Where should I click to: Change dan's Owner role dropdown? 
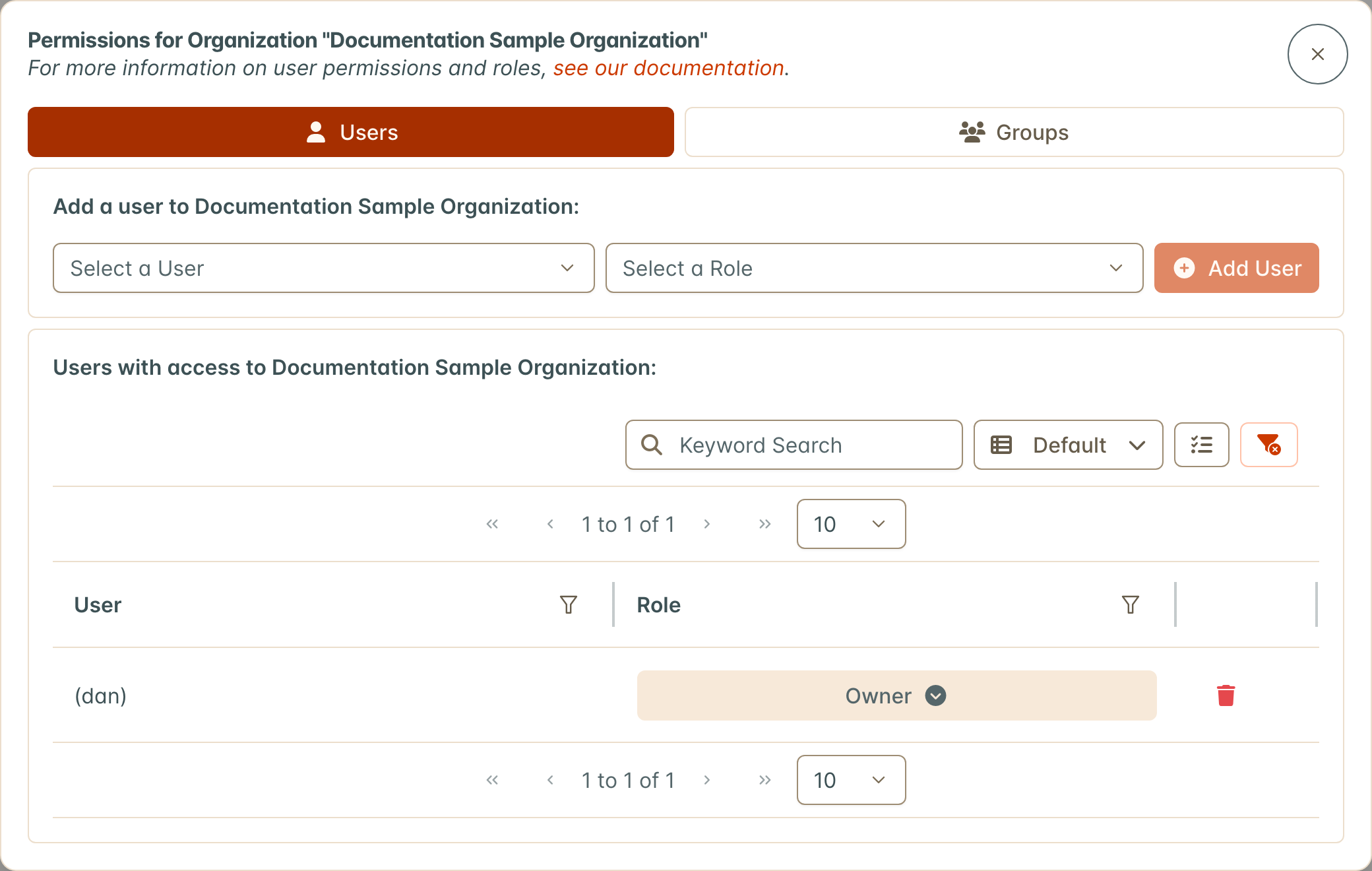896,695
